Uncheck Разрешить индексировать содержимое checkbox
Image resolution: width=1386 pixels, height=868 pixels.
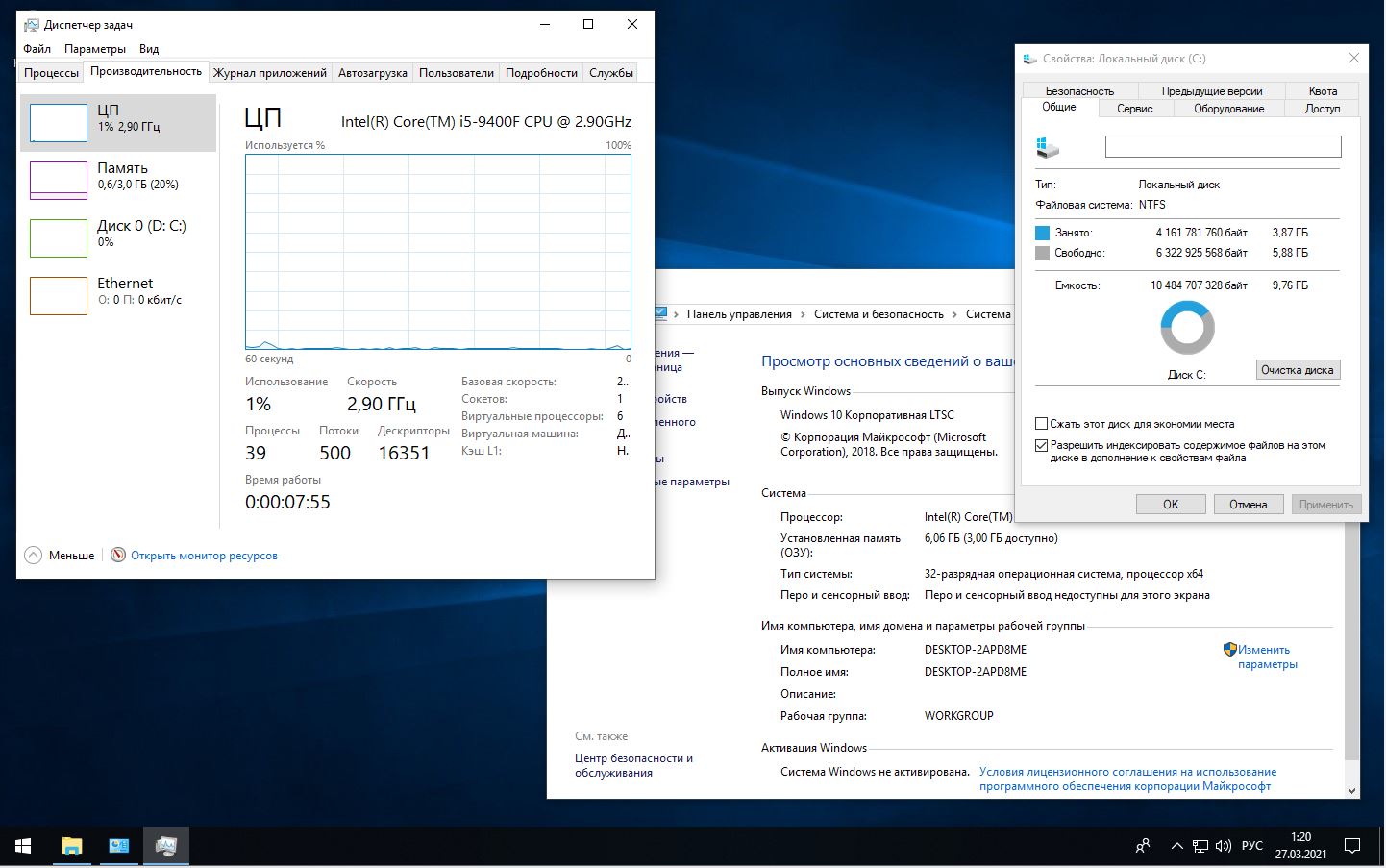[1041, 445]
